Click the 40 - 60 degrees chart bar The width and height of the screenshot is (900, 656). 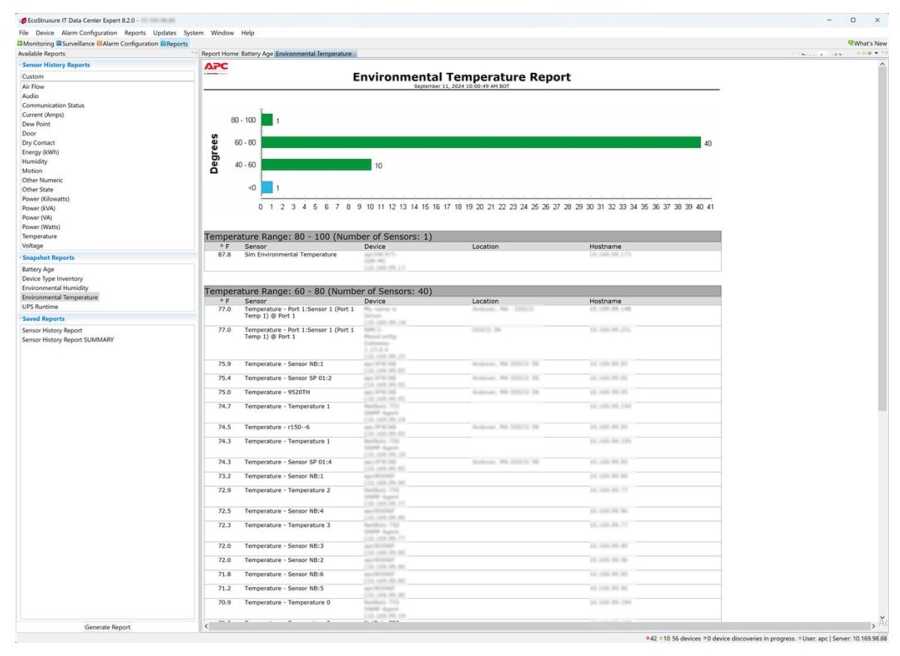pyautogui.click(x=316, y=165)
